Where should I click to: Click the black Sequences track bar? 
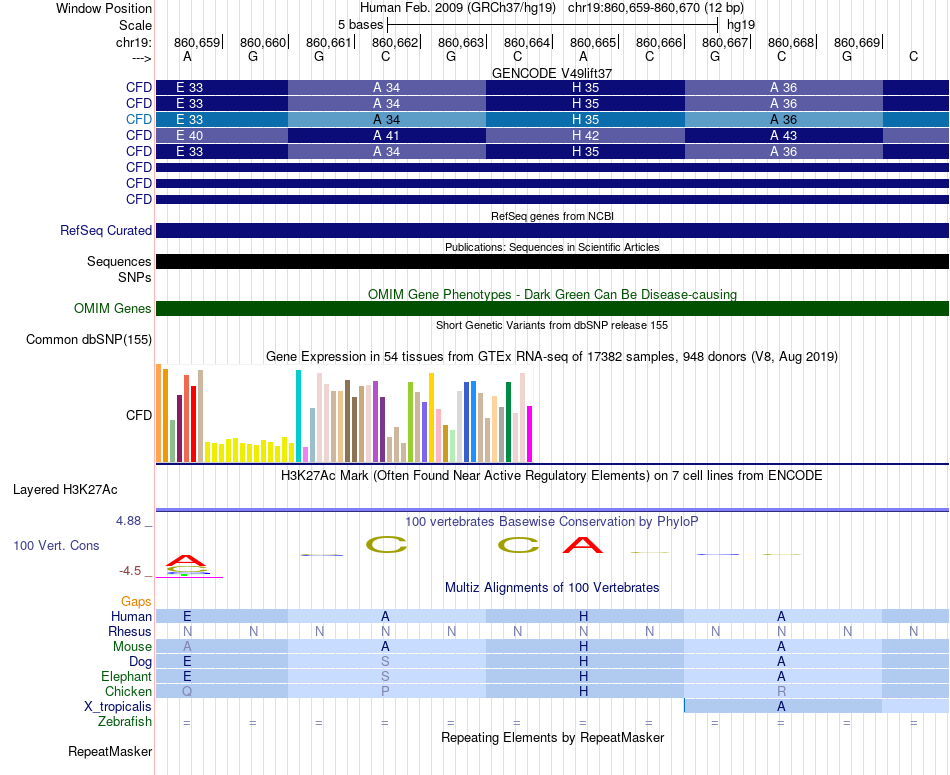click(x=552, y=261)
